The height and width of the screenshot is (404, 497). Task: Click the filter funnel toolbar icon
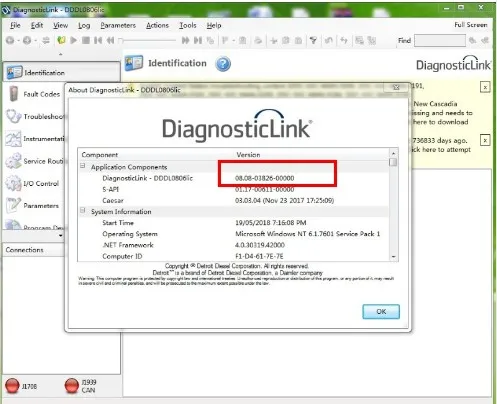point(313,40)
